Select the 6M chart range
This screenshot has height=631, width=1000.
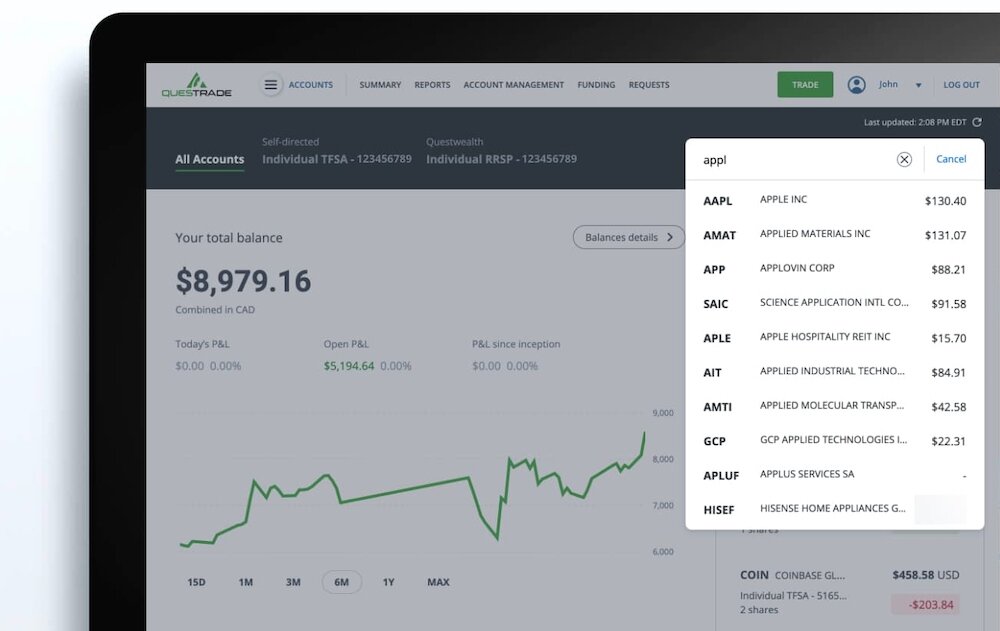point(341,582)
